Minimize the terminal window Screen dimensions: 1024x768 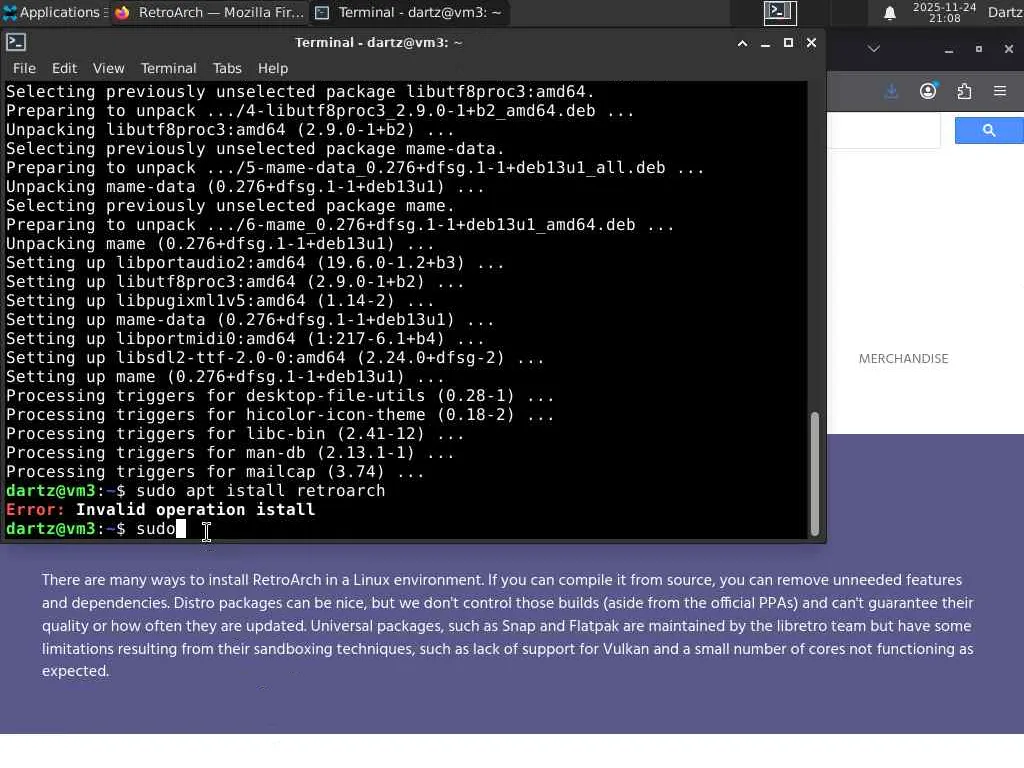[x=765, y=43]
